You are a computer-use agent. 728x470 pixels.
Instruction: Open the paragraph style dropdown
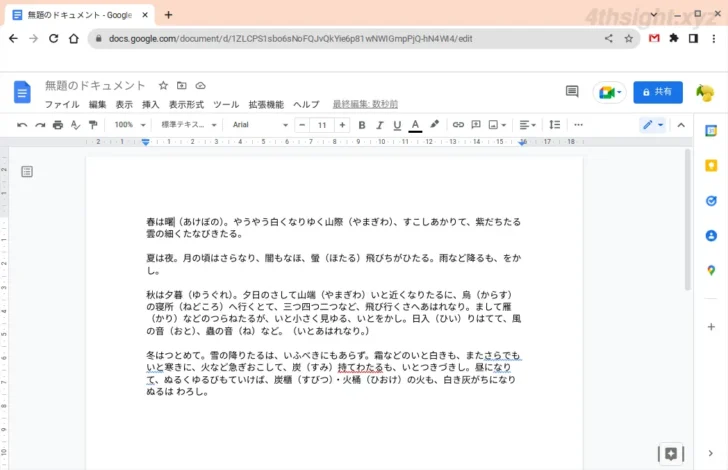coord(189,125)
